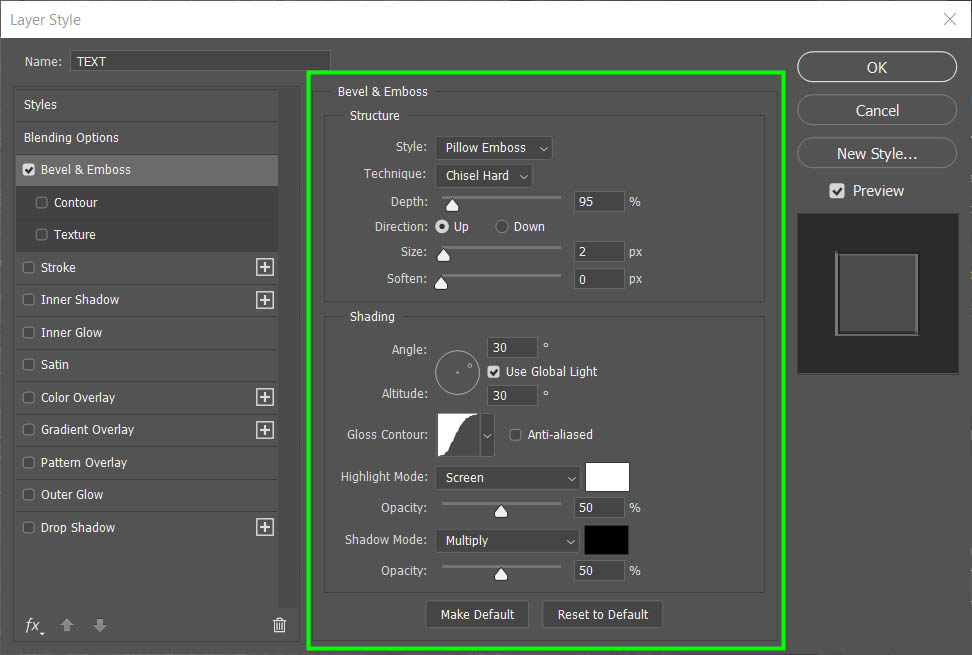The height and width of the screenshot is (655, 972).
Task: Click the Angle value field
Action: (512, 348)
